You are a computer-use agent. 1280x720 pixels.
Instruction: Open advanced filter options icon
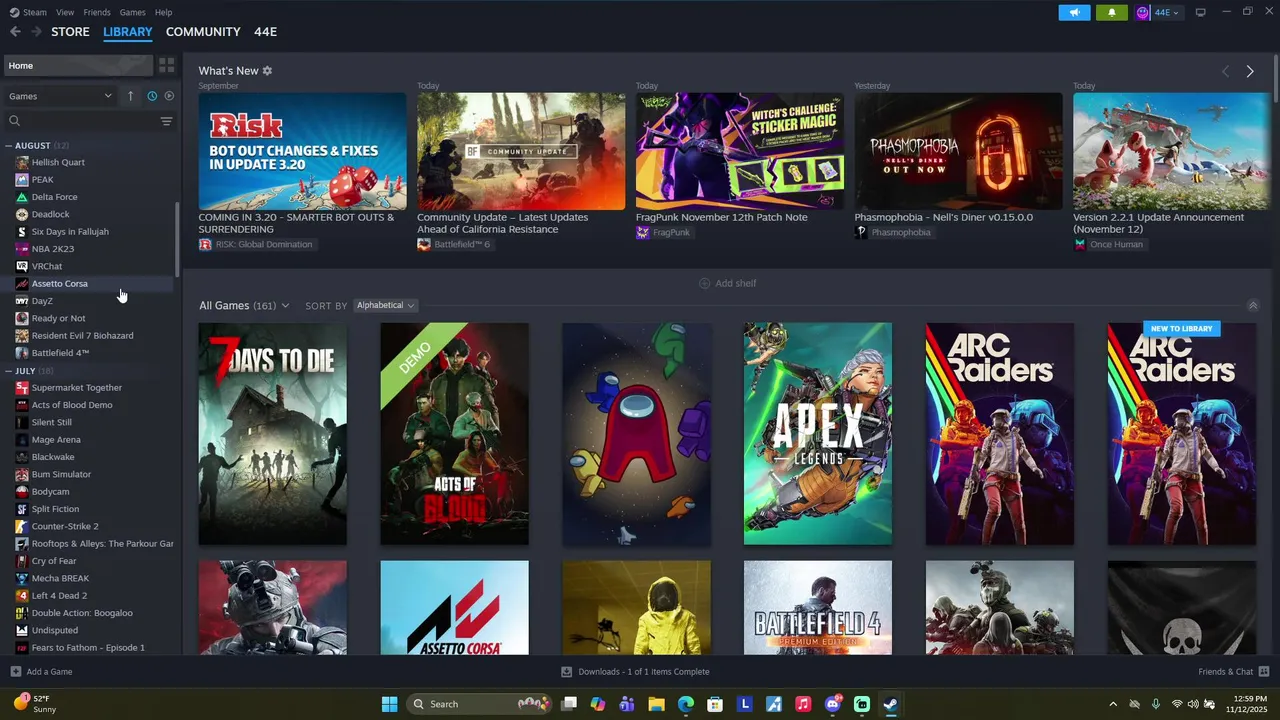(x=166, y=121)
